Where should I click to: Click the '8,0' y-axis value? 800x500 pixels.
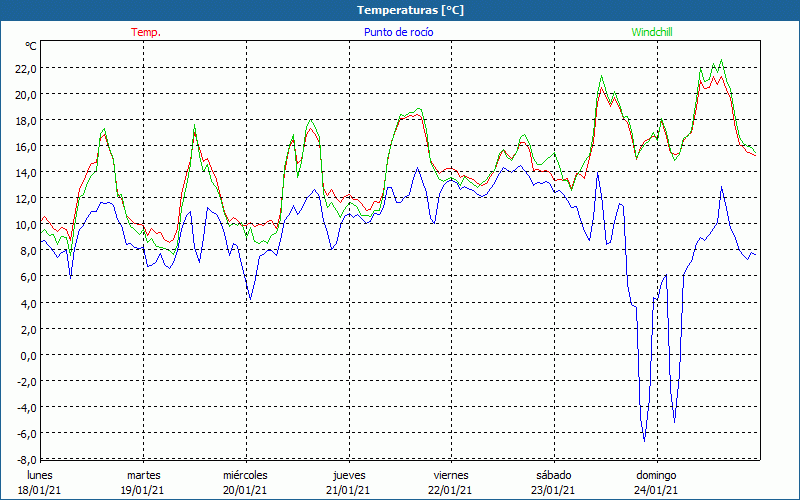[29, 251]
